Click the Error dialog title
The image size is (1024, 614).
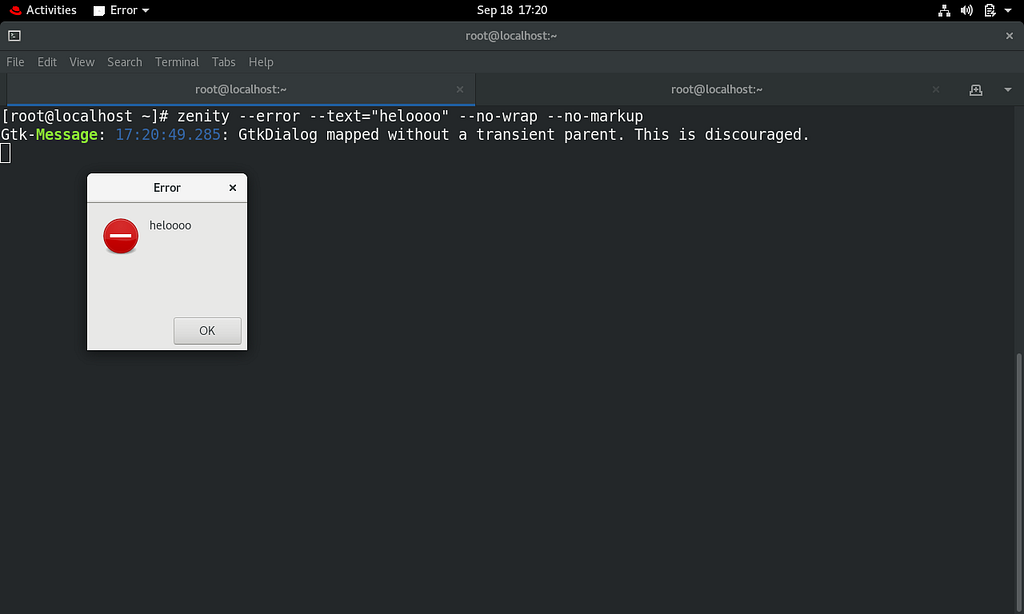167,188
